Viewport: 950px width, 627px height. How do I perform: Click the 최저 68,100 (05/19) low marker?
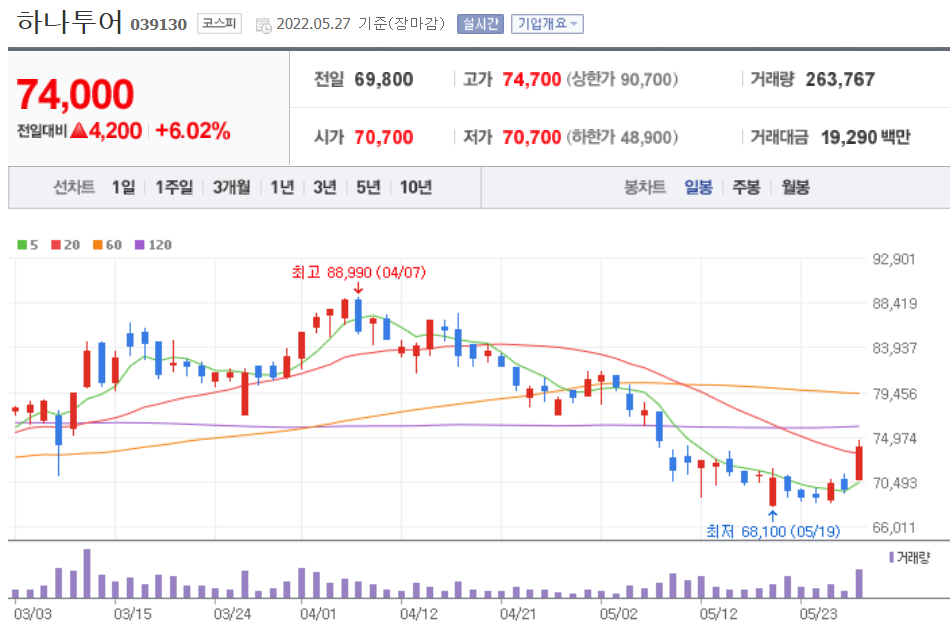773,531
